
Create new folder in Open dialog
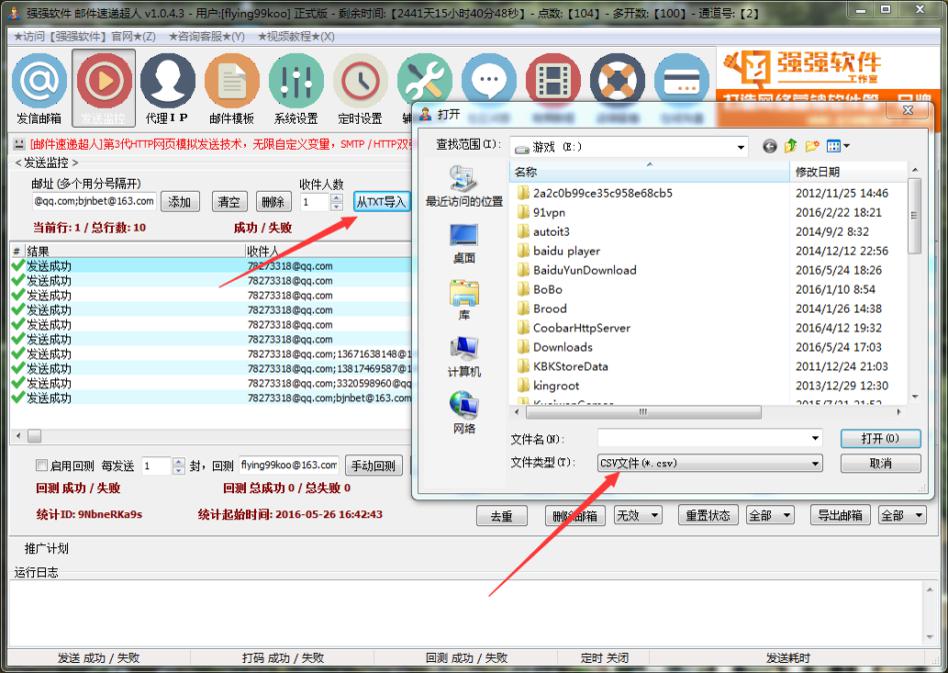point(811,146)
